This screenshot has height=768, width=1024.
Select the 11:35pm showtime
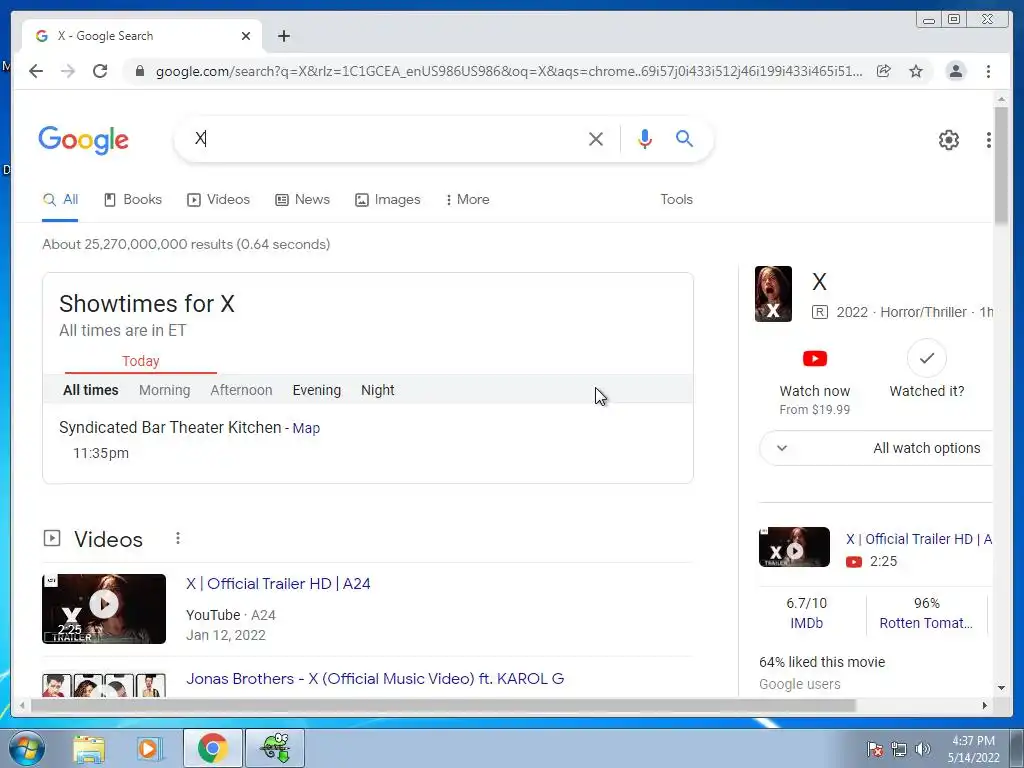101,453
